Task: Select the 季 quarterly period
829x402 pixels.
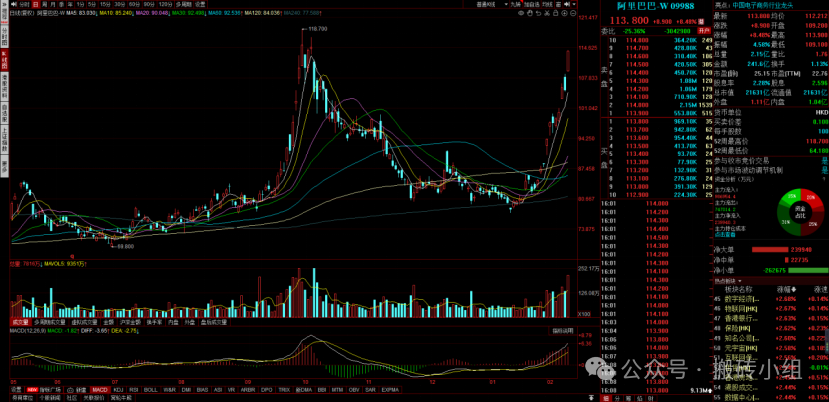Action: point(61,4)
